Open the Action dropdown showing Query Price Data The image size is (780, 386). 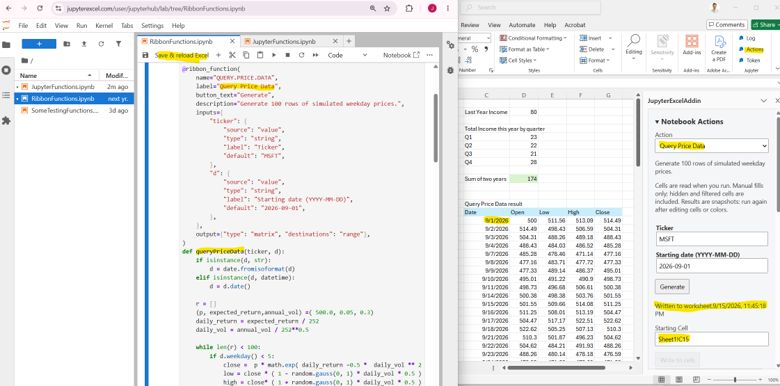(711, 146)
